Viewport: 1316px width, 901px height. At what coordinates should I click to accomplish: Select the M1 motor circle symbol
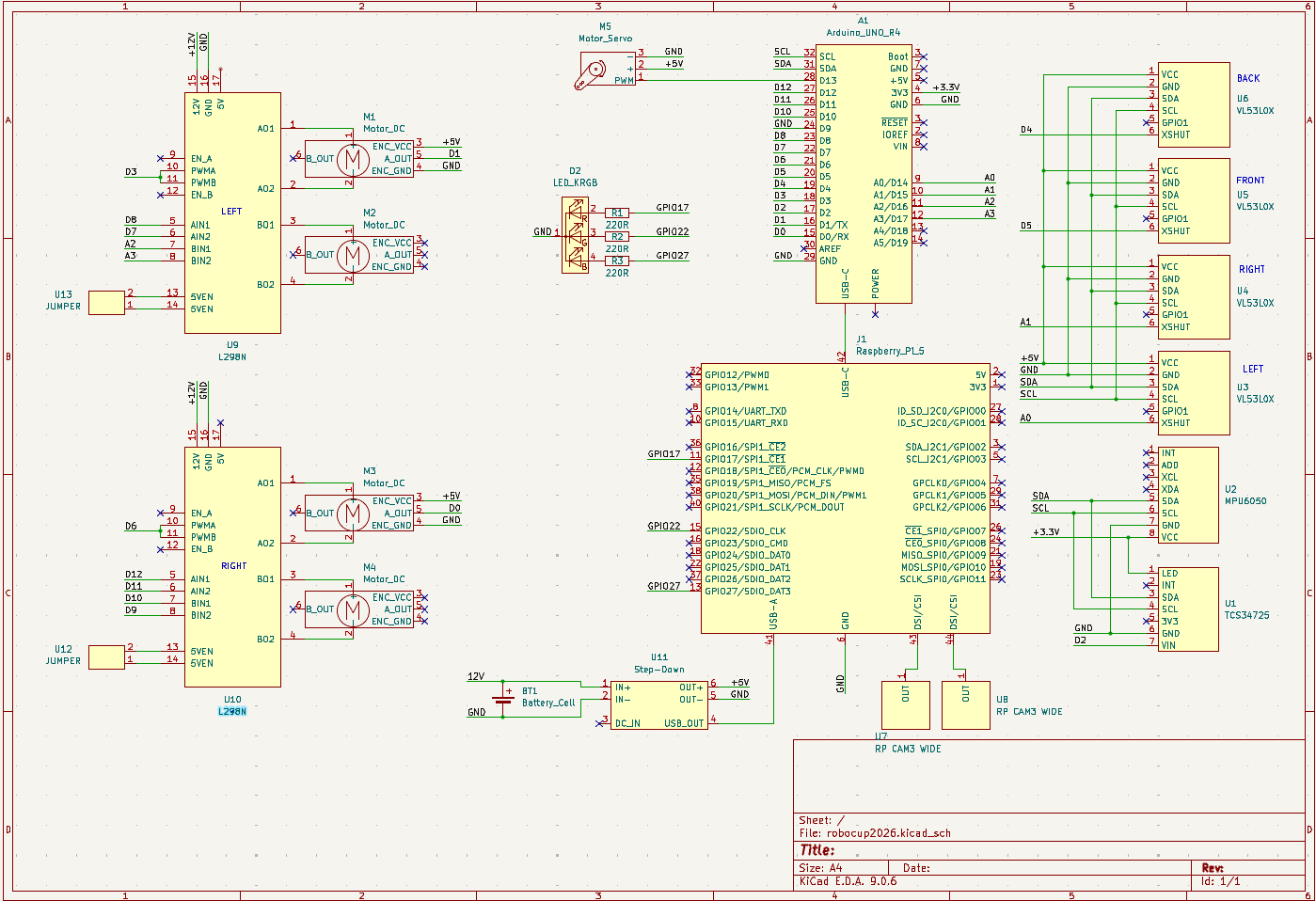pyautogui.click(x=353, y=159)
